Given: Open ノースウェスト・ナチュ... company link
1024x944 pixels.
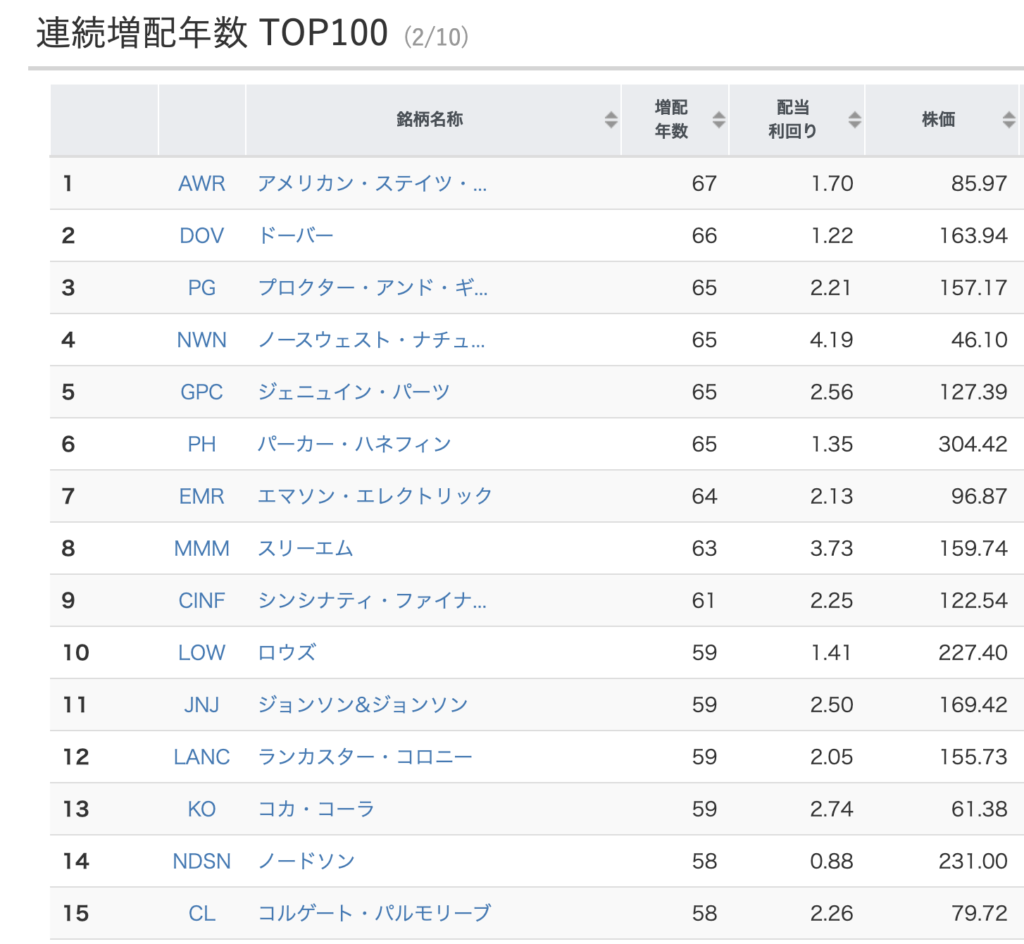Looking at the screenshot, I should 372,340.
